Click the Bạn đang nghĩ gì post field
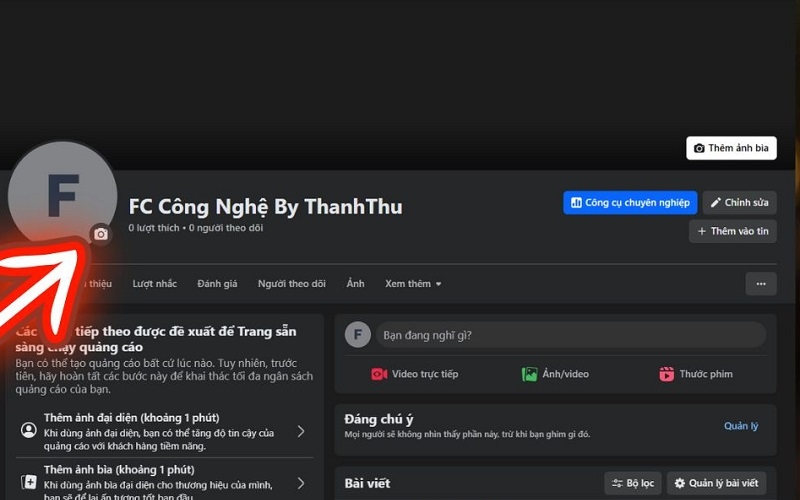The height and width of the screenshot is (500, 800). pyautogui.click(x=571, y=335)
